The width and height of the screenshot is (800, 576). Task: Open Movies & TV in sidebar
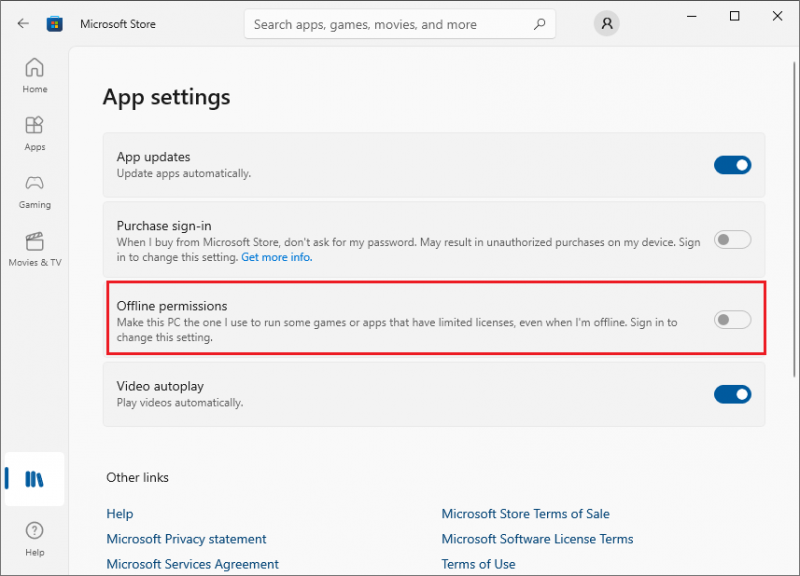tap(35, 249)
